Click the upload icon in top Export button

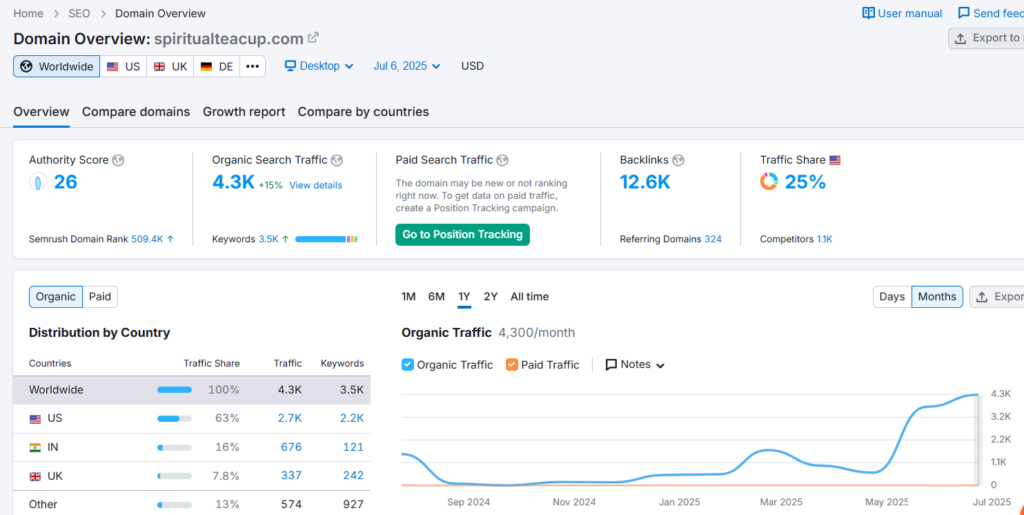(x=960, y=39)
